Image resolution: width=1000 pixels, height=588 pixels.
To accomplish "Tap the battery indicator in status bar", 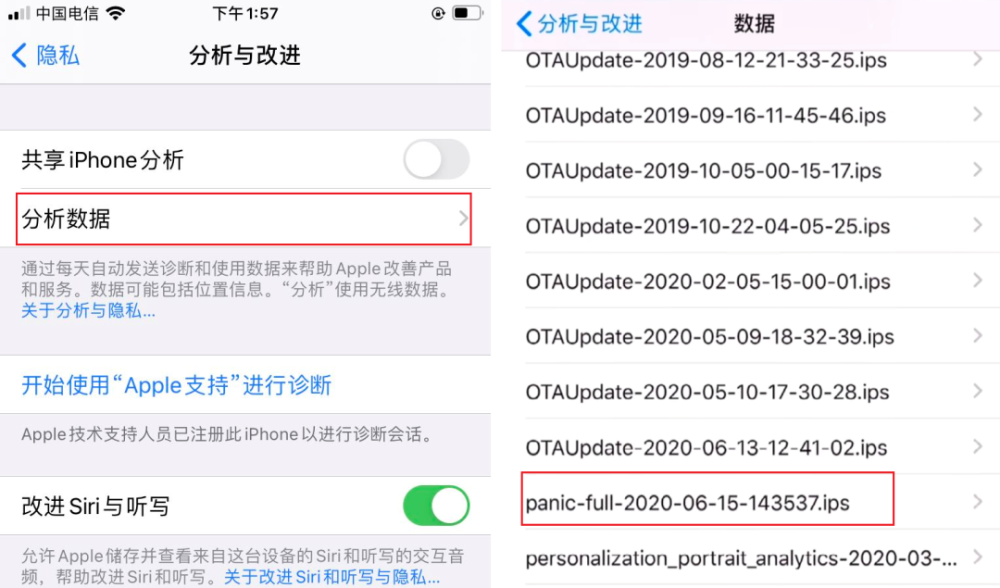I will pyautogui.click(x=467, y=13).
